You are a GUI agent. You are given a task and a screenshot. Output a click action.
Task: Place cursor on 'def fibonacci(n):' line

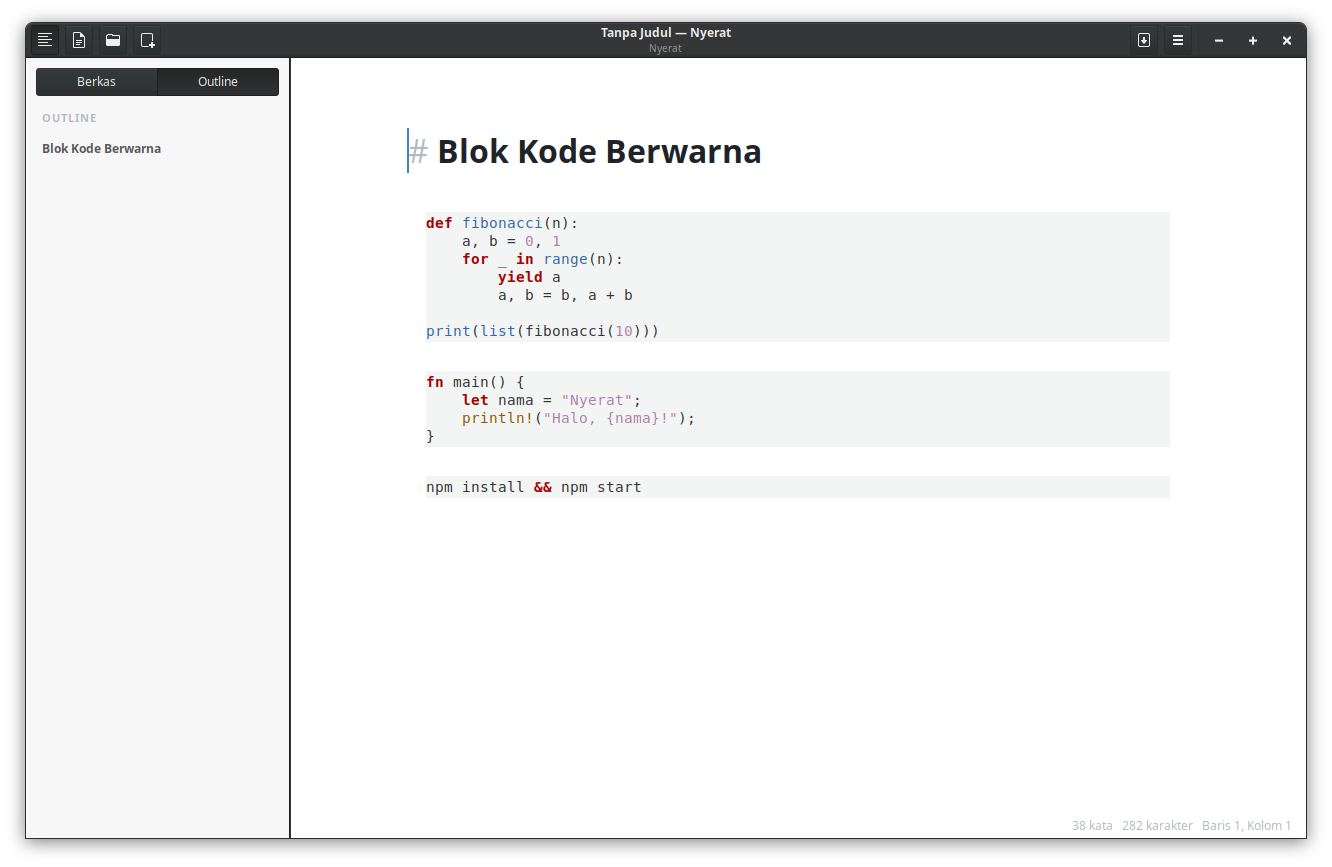tap(502, 223)
